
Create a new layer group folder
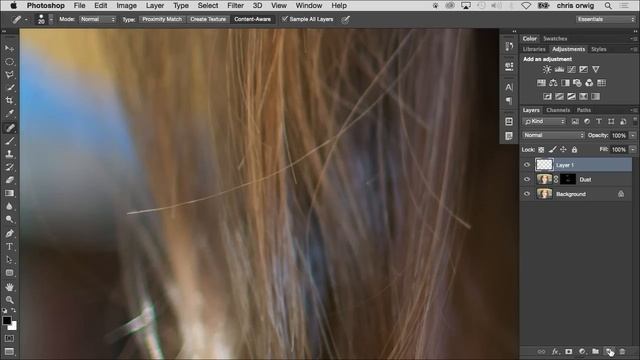click(596, 351)
